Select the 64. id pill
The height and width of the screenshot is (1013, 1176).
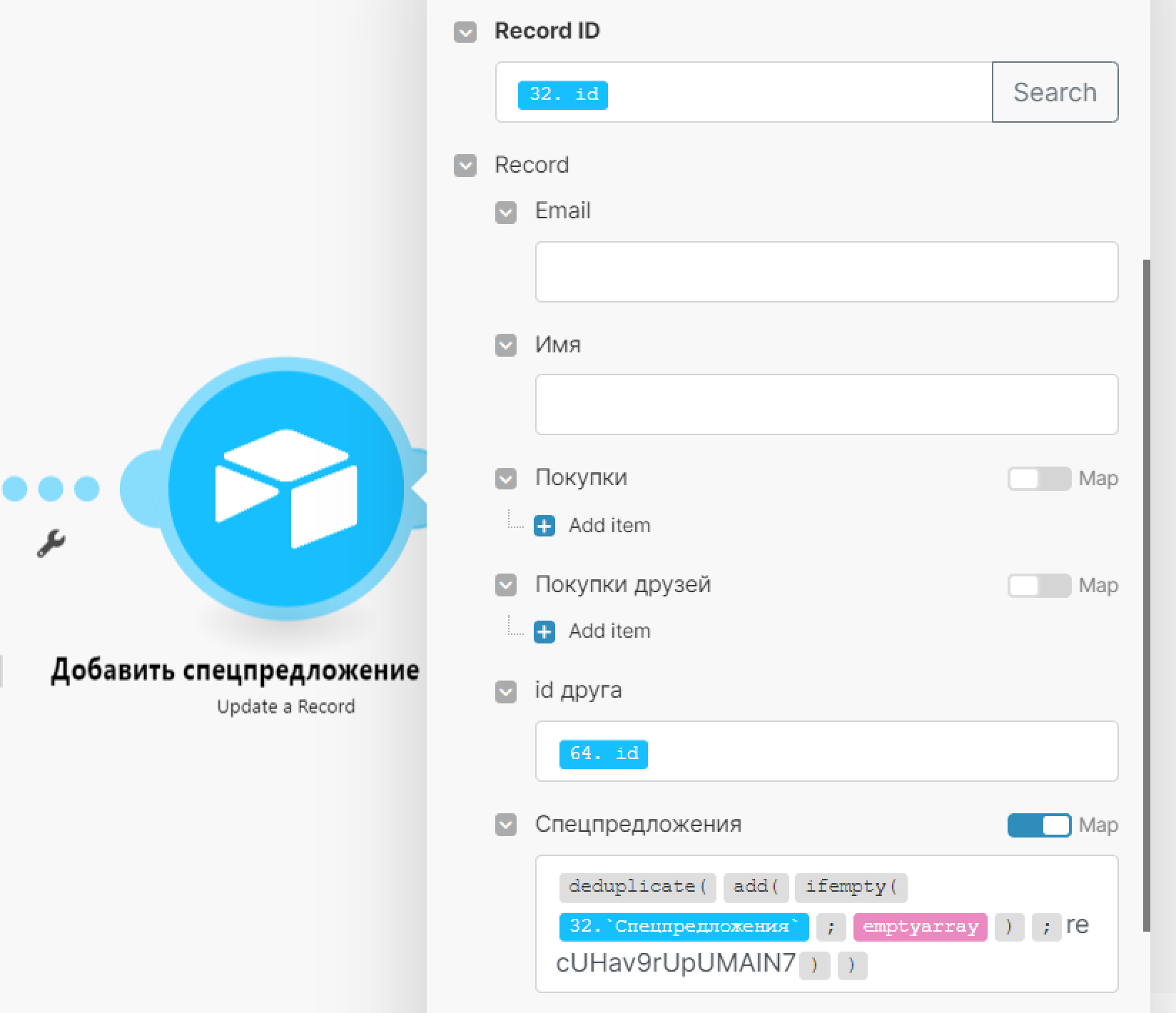click(604, 754)
